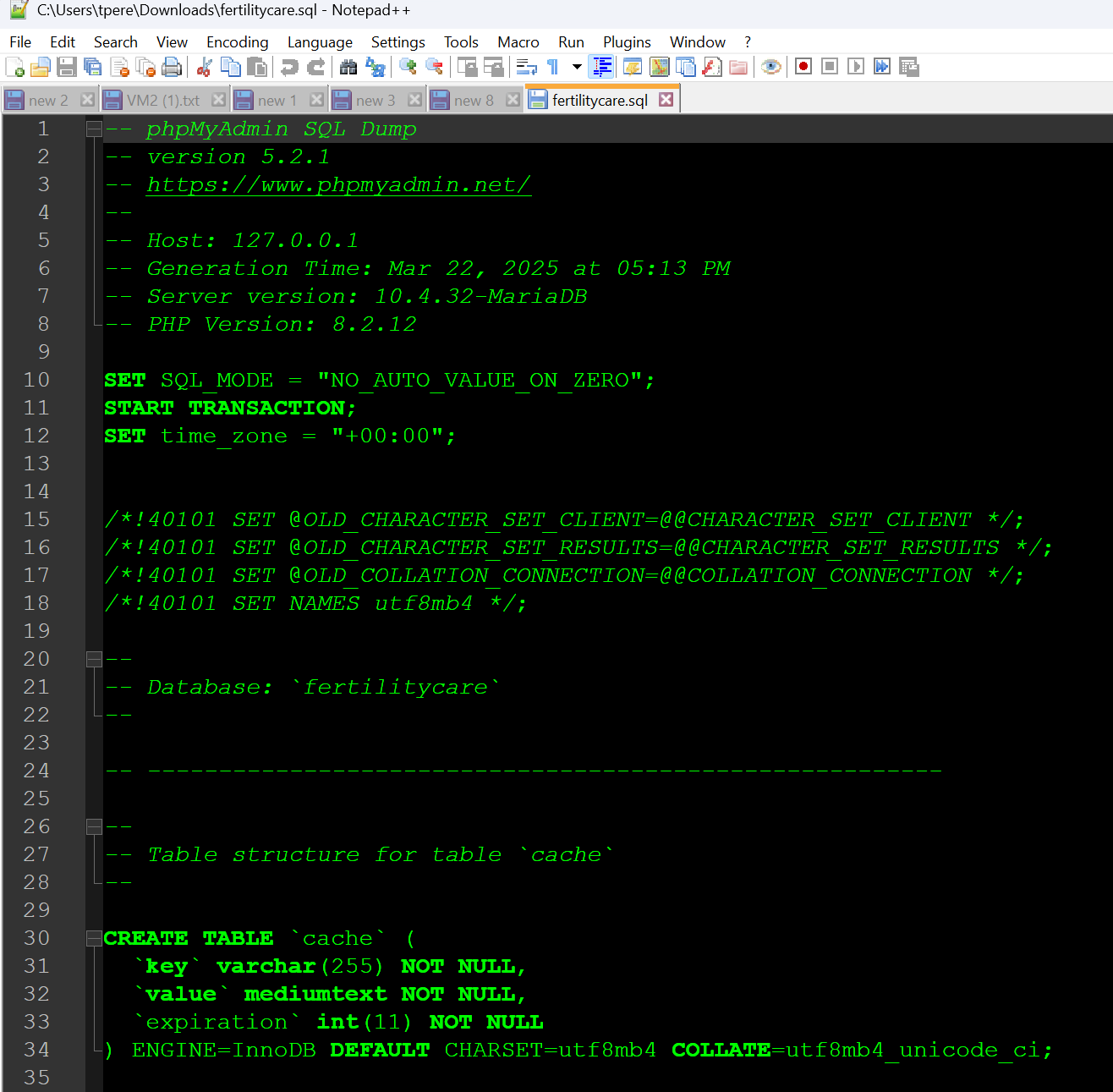This screenshot has height=1092, width=1113.
Task: Collapse the CREATE TABLE cache fold
Action: coord(93,937)
